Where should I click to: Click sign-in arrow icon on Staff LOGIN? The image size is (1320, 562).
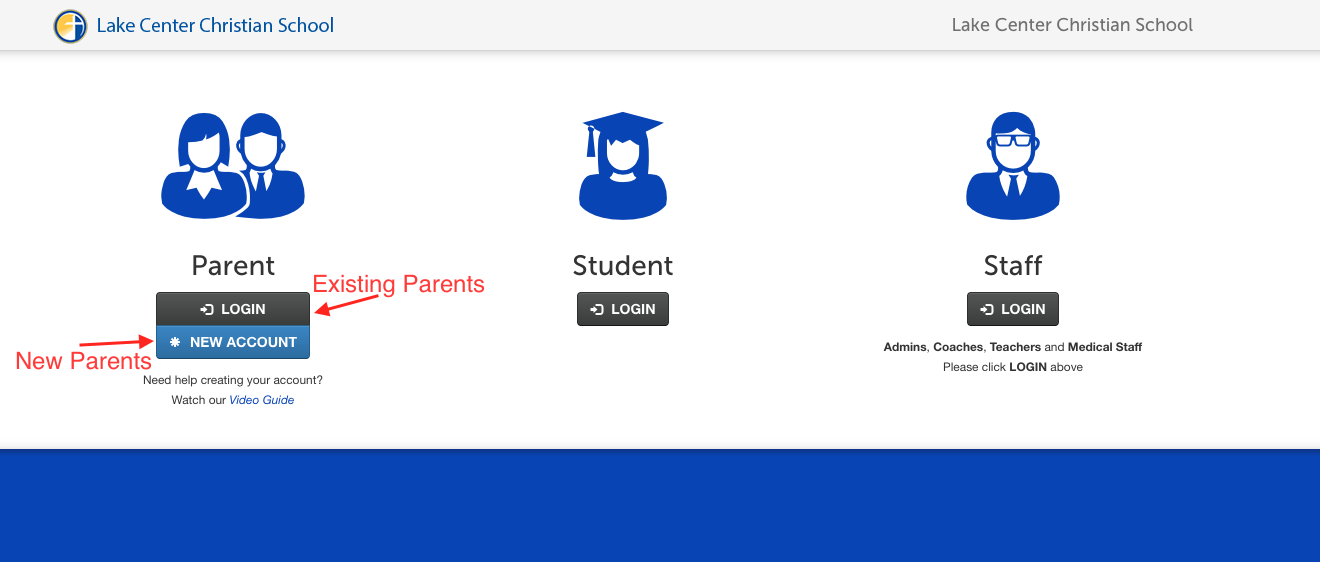(987, 310)
